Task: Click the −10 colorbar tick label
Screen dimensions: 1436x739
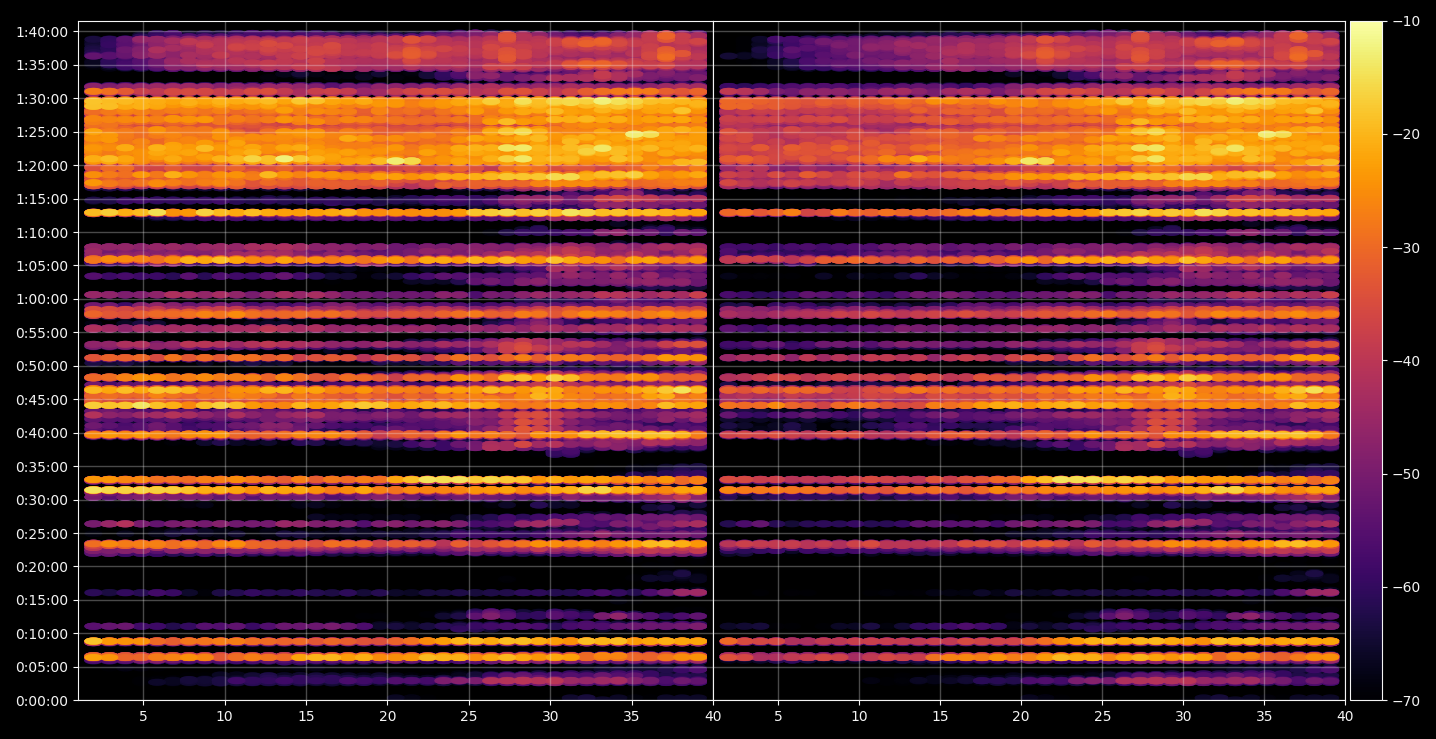Action: [x=1405, y=21]
